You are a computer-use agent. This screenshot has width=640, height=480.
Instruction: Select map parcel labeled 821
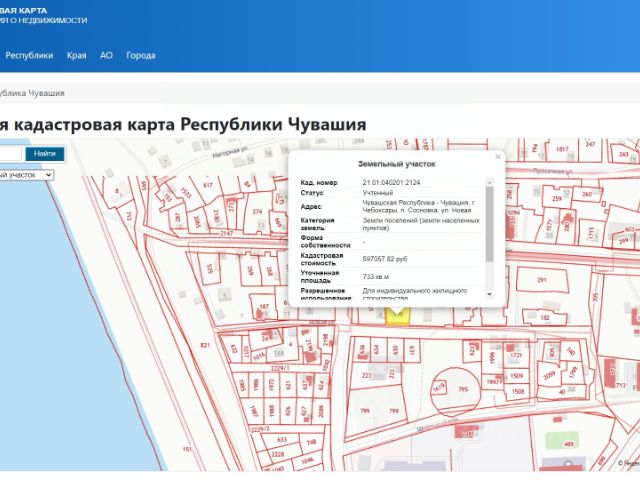tap(205, 345)
